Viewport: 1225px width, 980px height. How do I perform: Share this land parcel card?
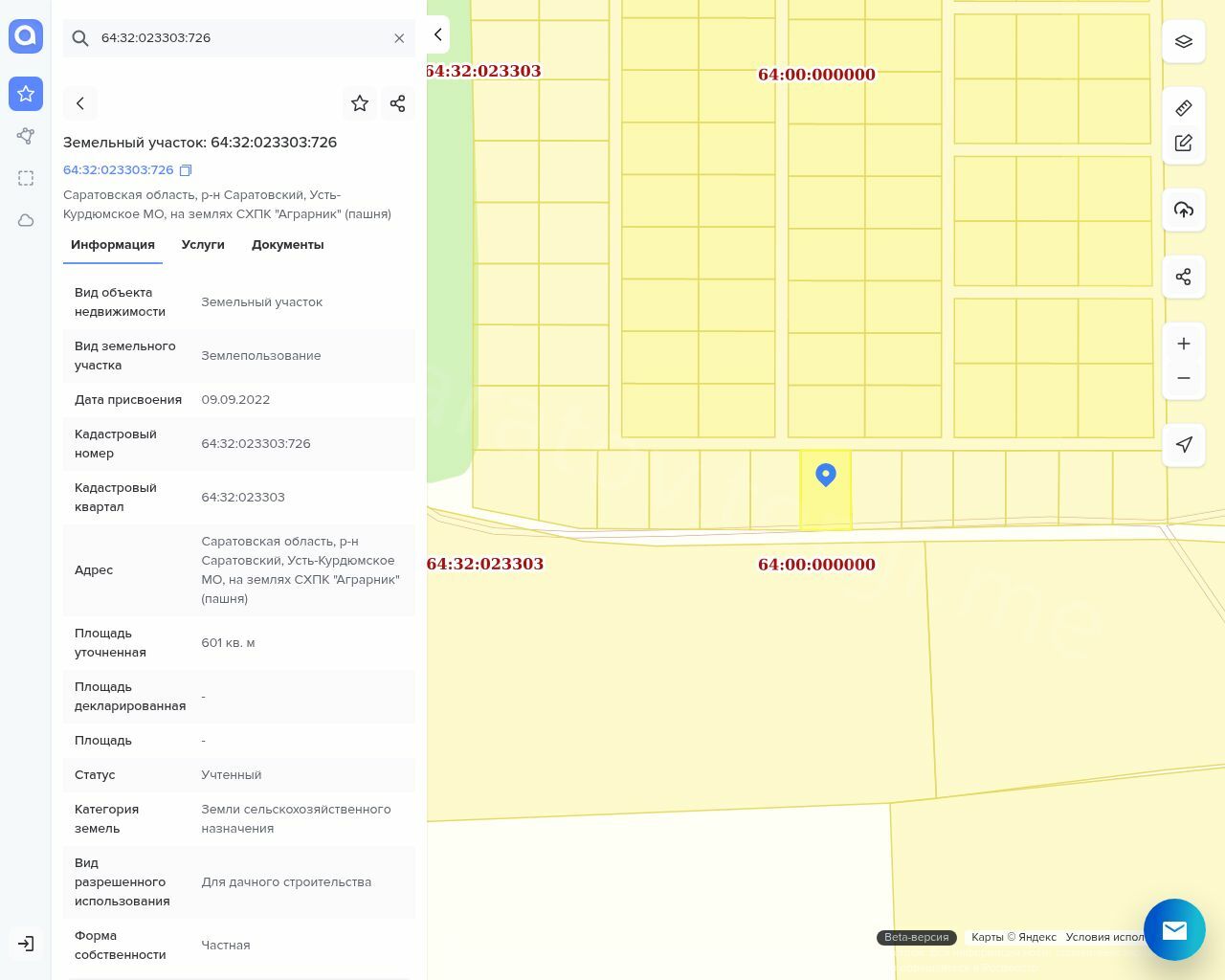[398, 103]
